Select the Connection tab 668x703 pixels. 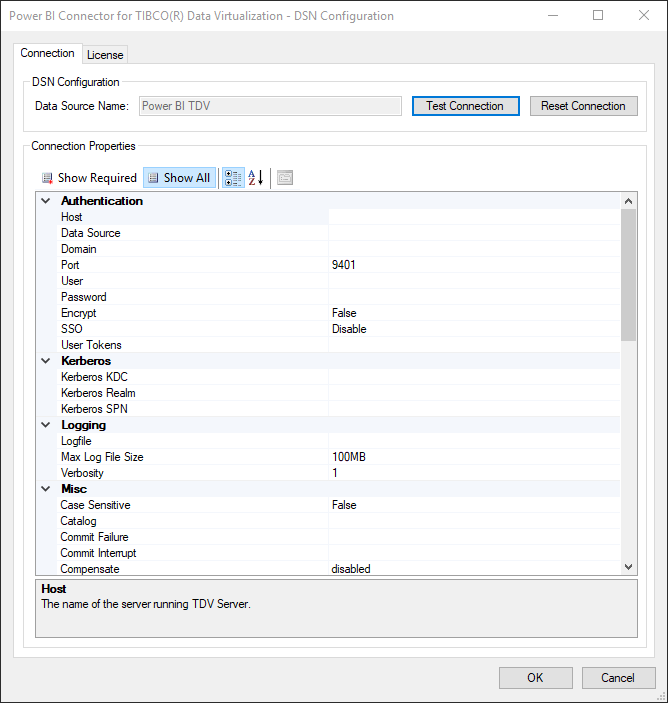pyautogui.click(x=48, y=54)
